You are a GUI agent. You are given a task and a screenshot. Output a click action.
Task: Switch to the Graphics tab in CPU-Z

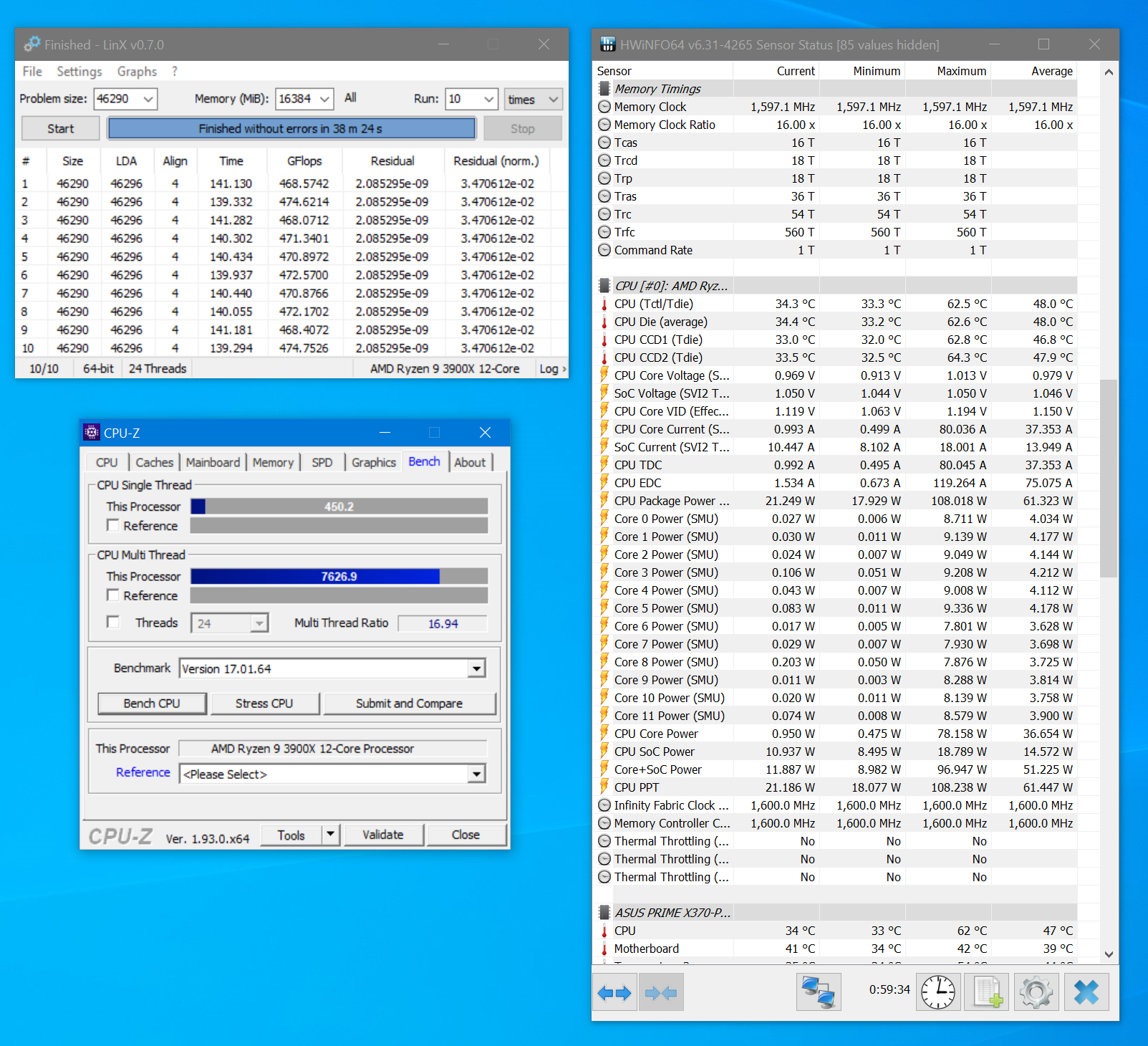pyautogui.click(x=374, y=462)
